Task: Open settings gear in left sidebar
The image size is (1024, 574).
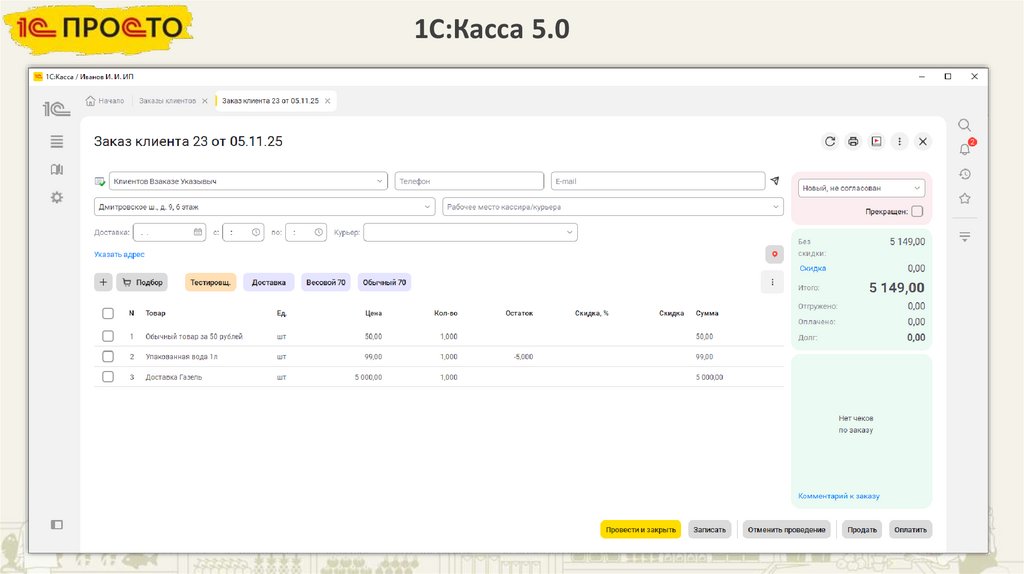Action: click(x=57, y=197)
